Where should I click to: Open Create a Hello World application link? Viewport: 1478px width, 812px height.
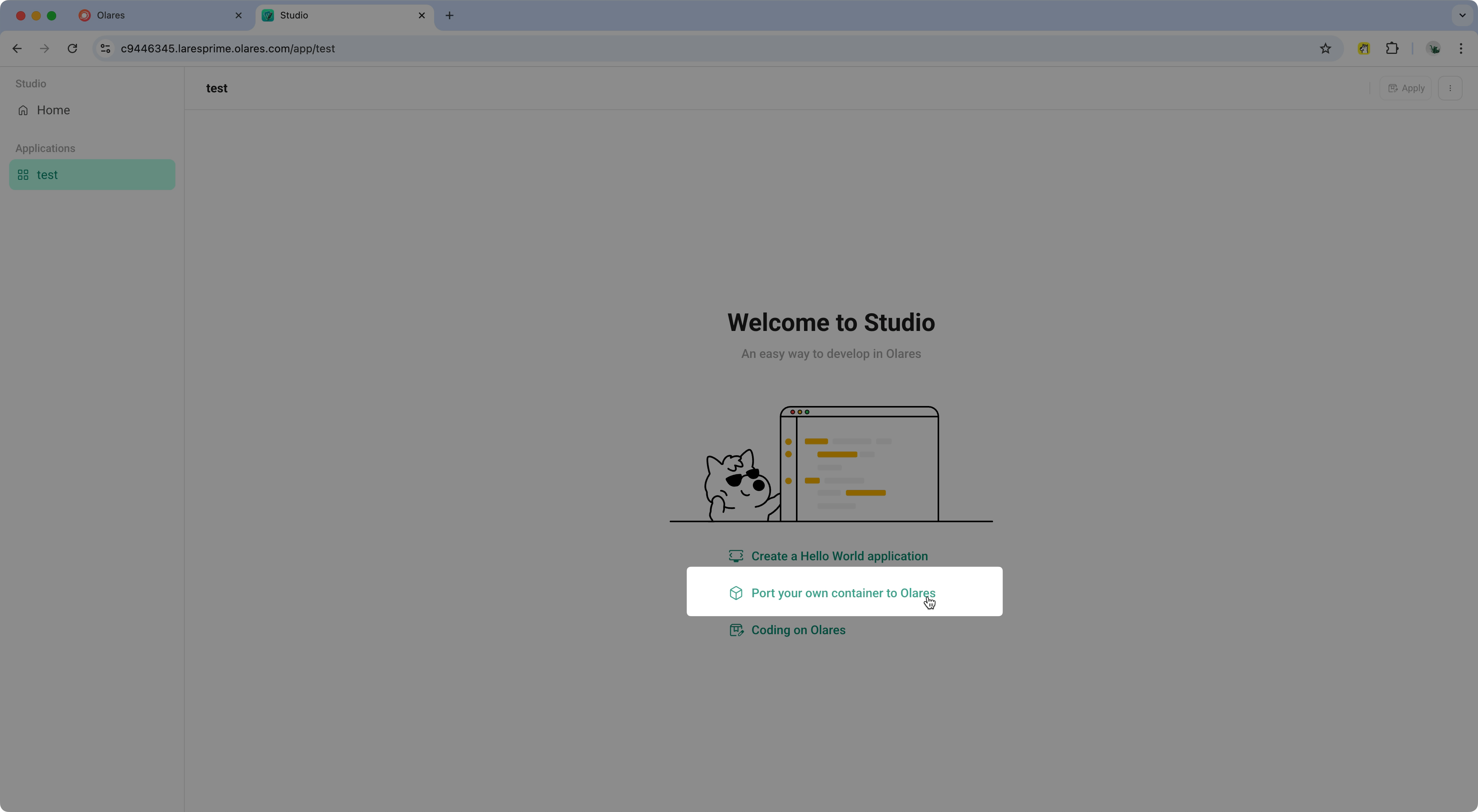click(839, 556)
